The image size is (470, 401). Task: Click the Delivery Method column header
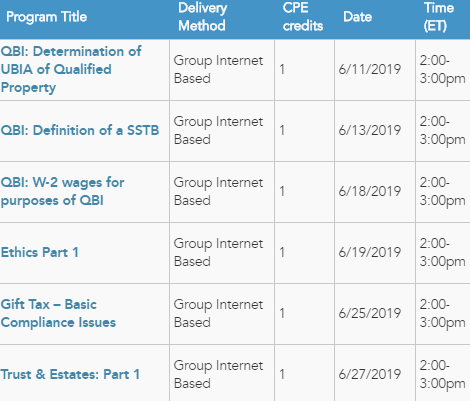202,17
